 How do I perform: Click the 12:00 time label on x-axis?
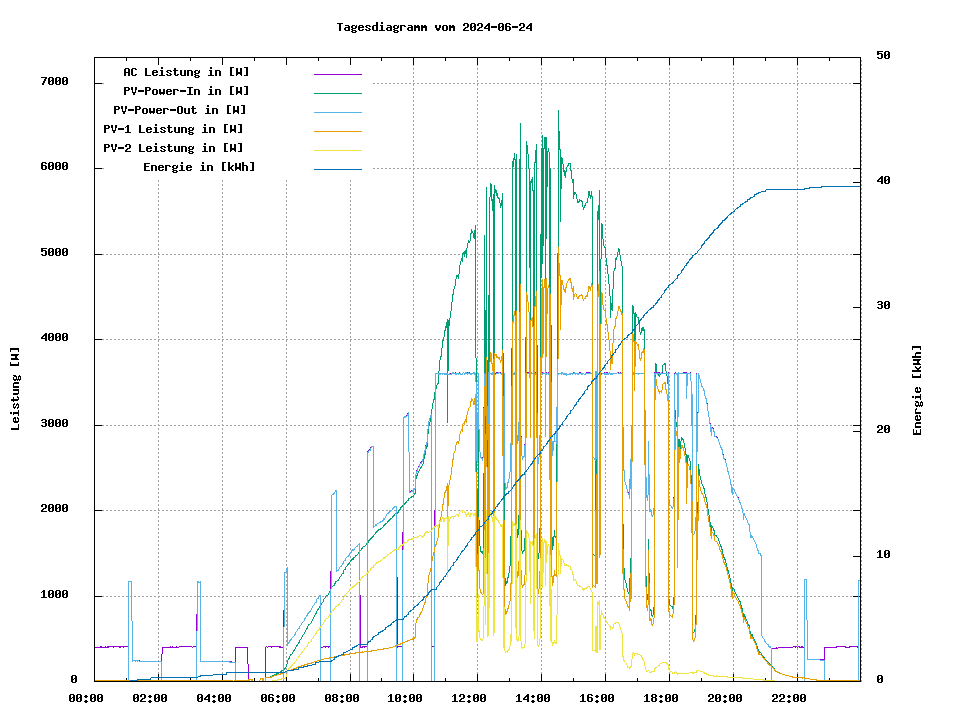point(470,698)
